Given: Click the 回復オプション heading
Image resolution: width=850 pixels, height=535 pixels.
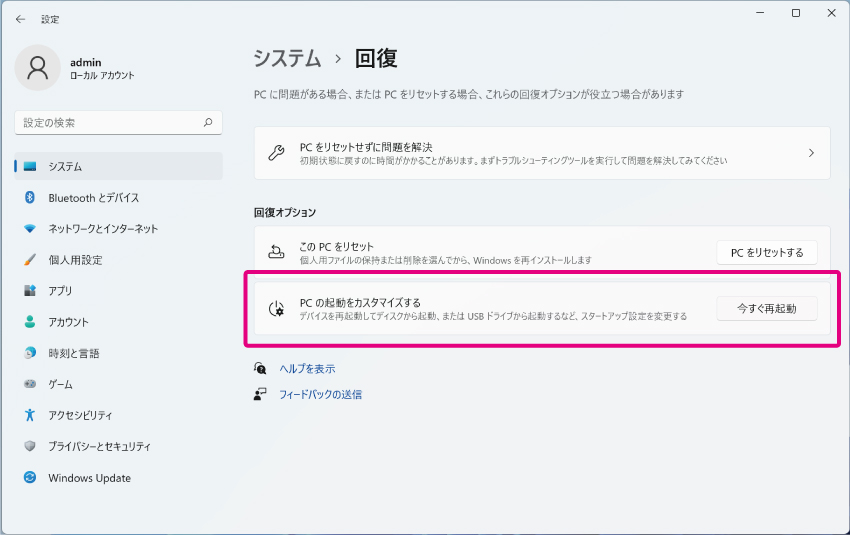Looking at the screenshot, I should pyautogui.click(x=285, y=212).
